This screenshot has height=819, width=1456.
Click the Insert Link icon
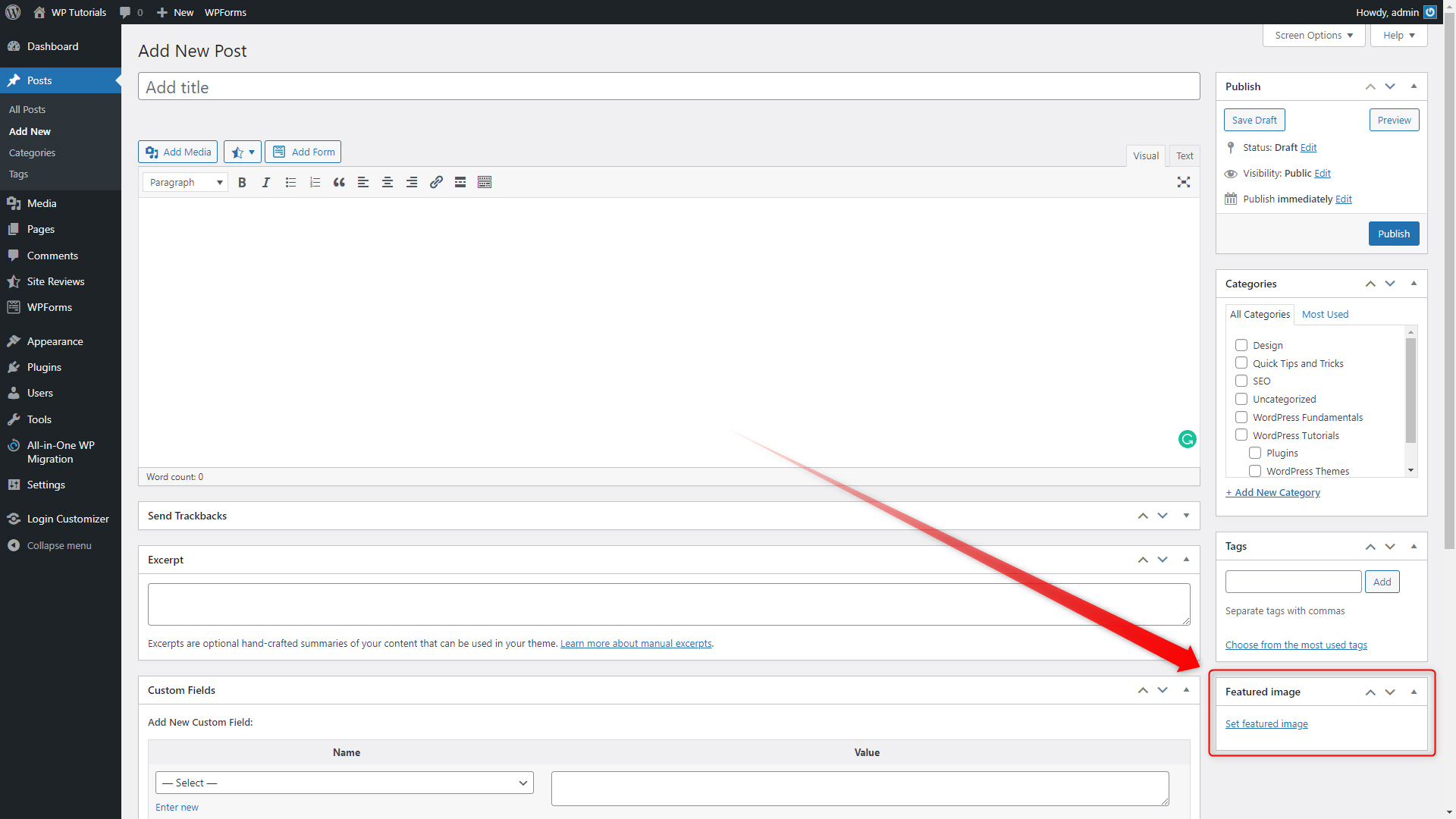click(x=436, y=182)
